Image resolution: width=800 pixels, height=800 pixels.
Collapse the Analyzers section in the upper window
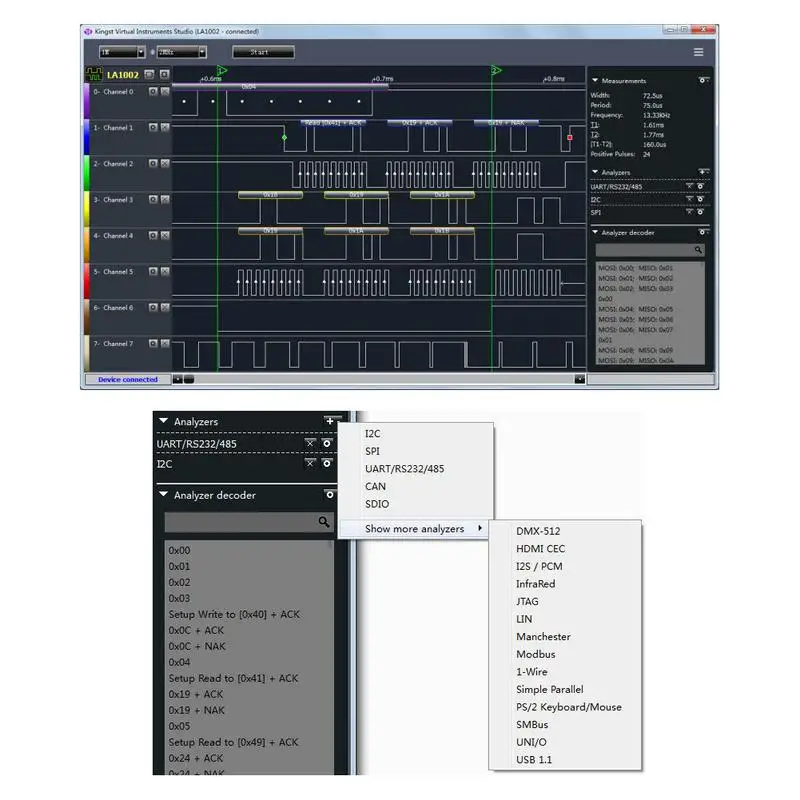coord(595,172)
